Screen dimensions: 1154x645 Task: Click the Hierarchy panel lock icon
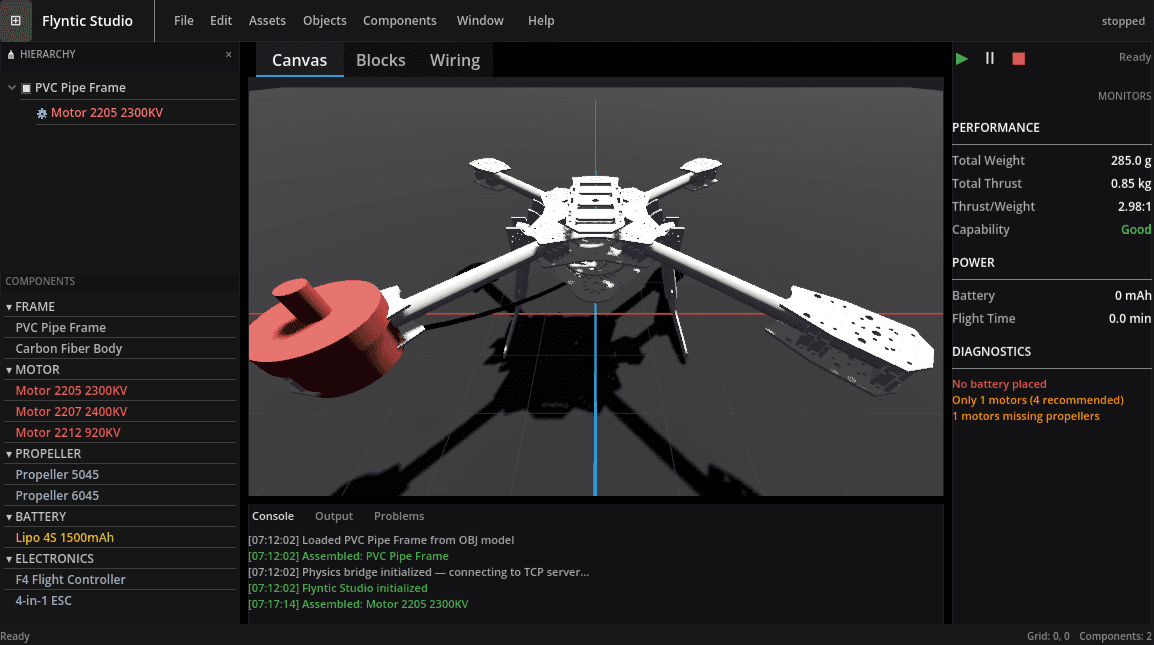coord(11,54)
